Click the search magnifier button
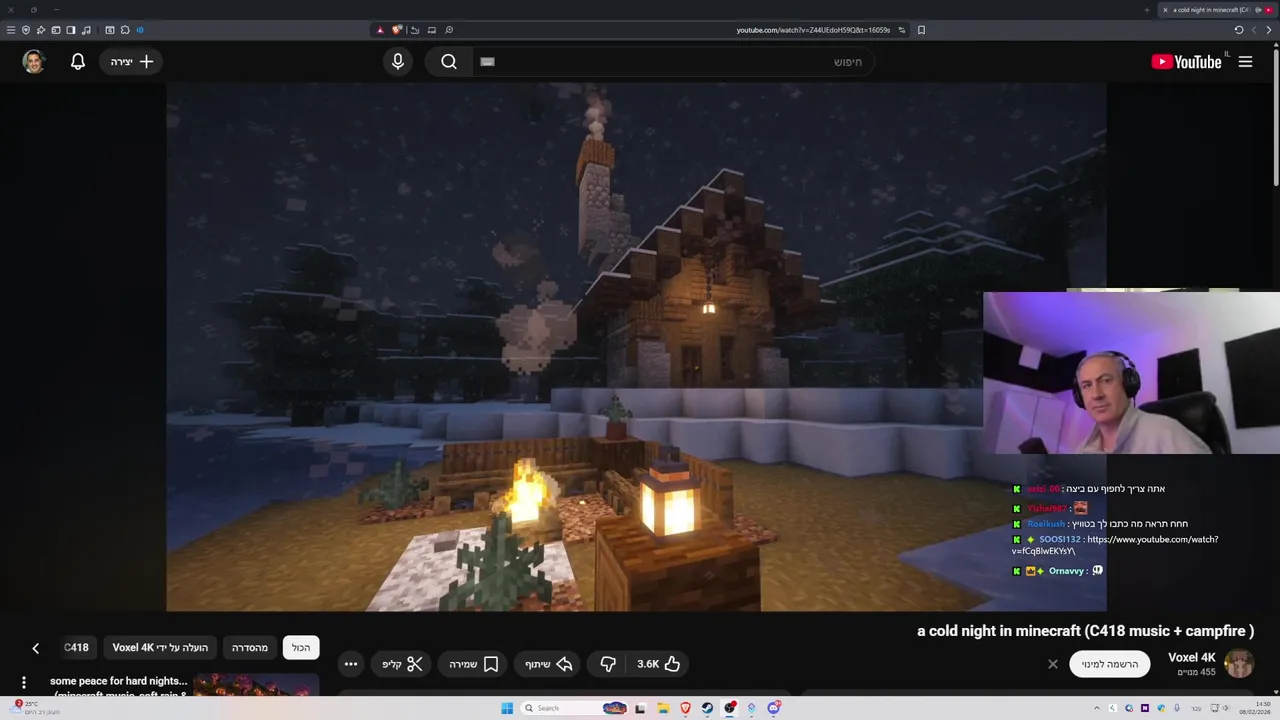Image resolution: width=1280 pixels, height=720 pixels. coord(449,62)
